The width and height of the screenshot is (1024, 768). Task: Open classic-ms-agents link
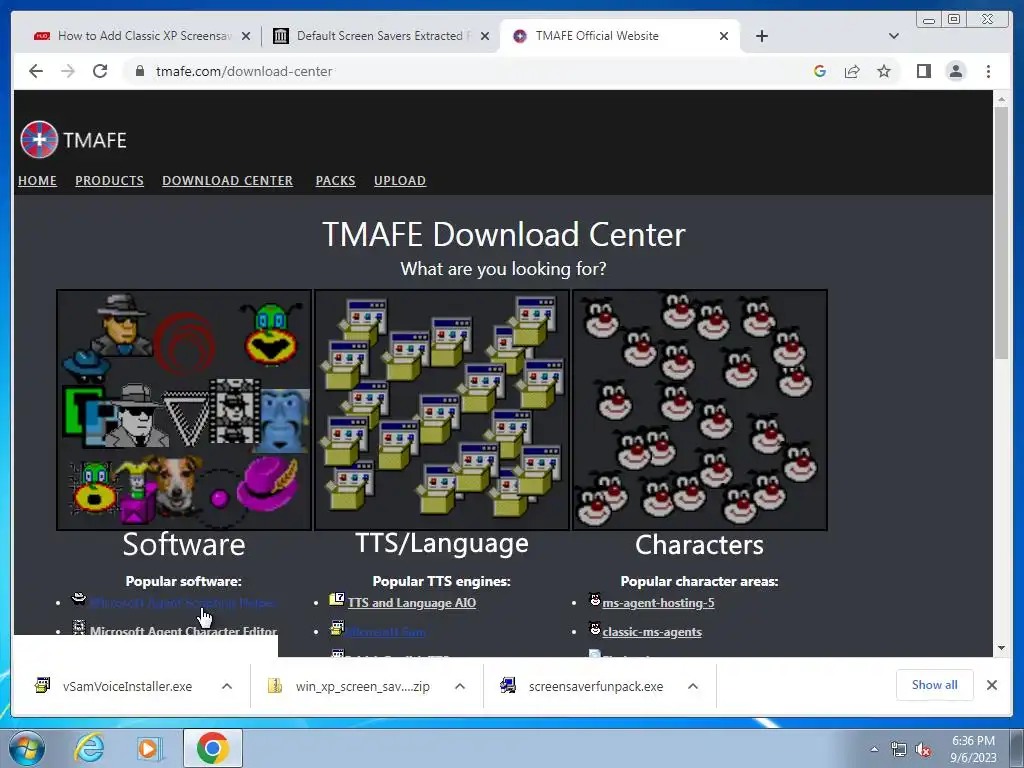pyautogui.click(x=652, y=632)
